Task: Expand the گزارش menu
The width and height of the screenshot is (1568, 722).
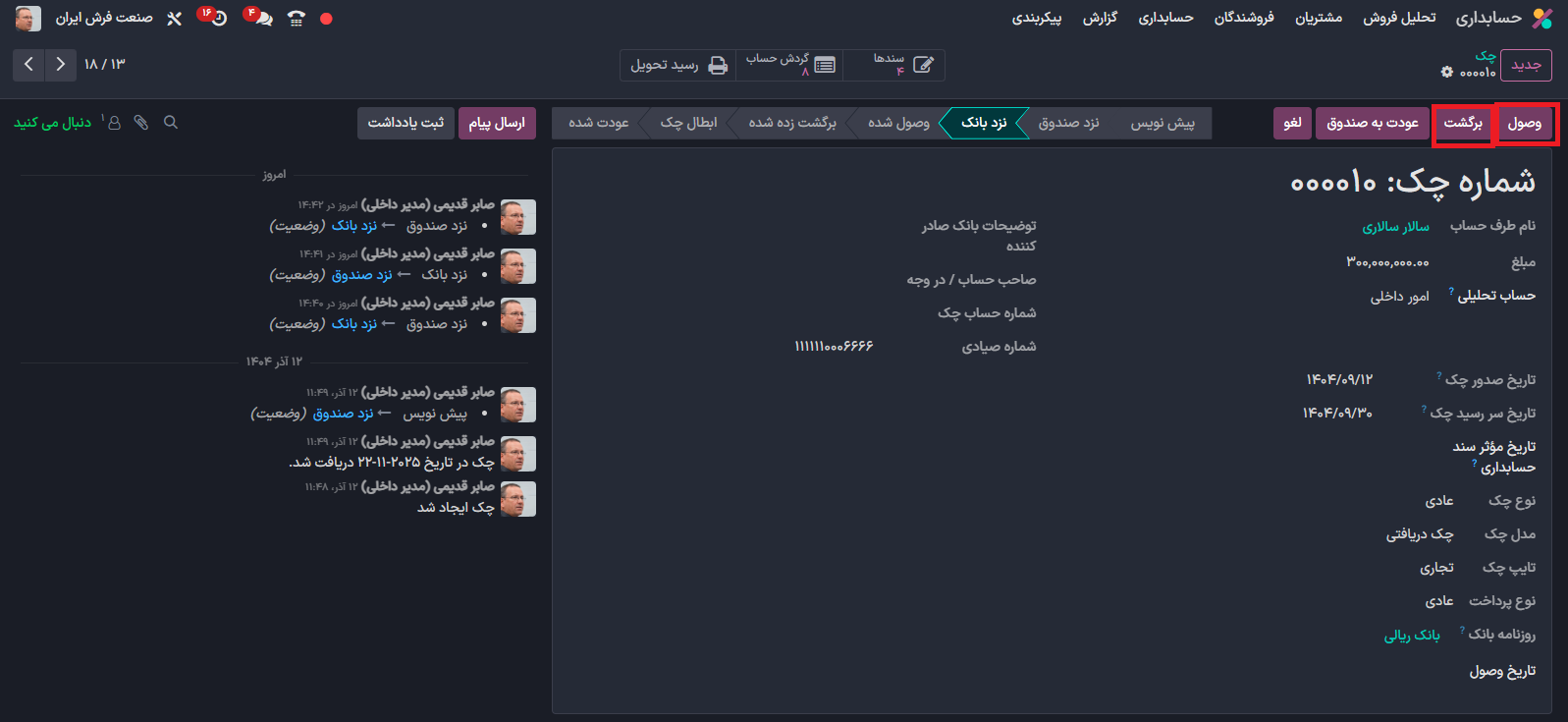Action: (1100, 19)
